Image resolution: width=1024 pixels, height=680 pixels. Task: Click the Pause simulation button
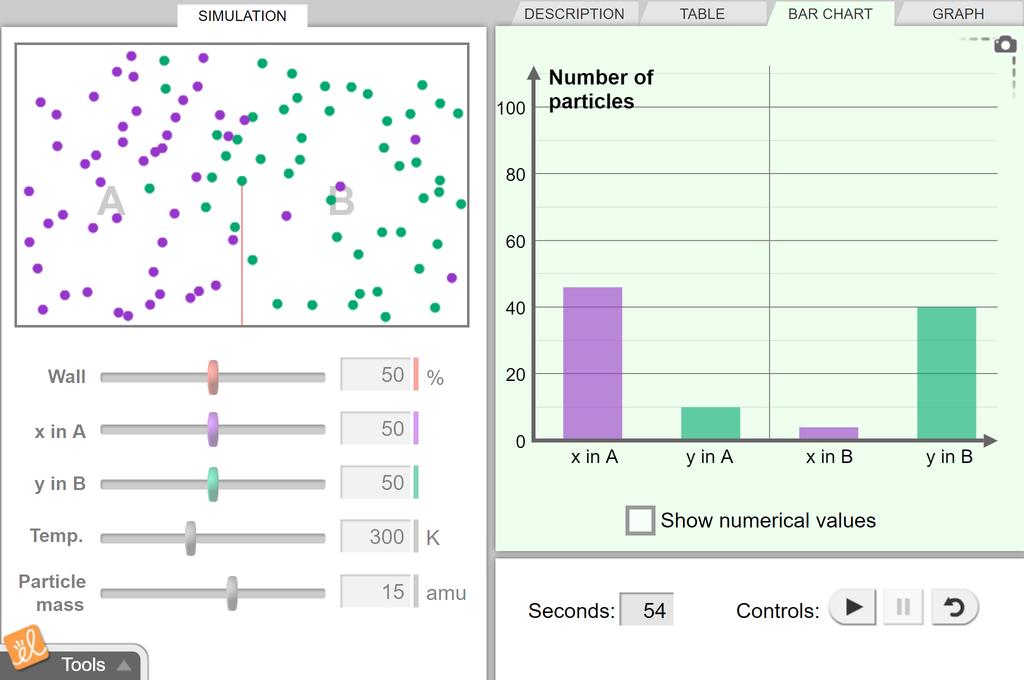click(903, 607)
